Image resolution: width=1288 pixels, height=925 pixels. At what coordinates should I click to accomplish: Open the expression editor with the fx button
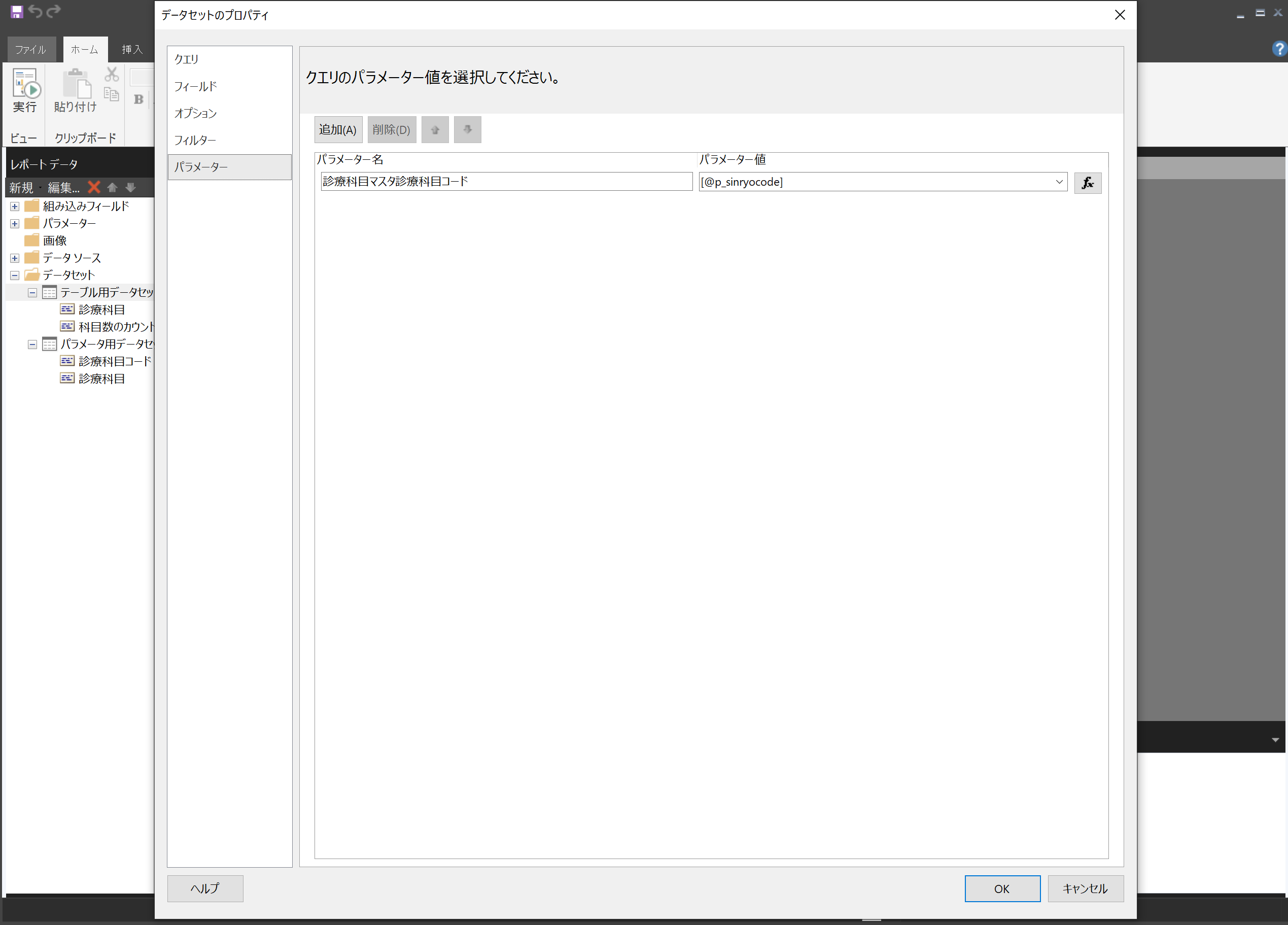click(1088, 182)
